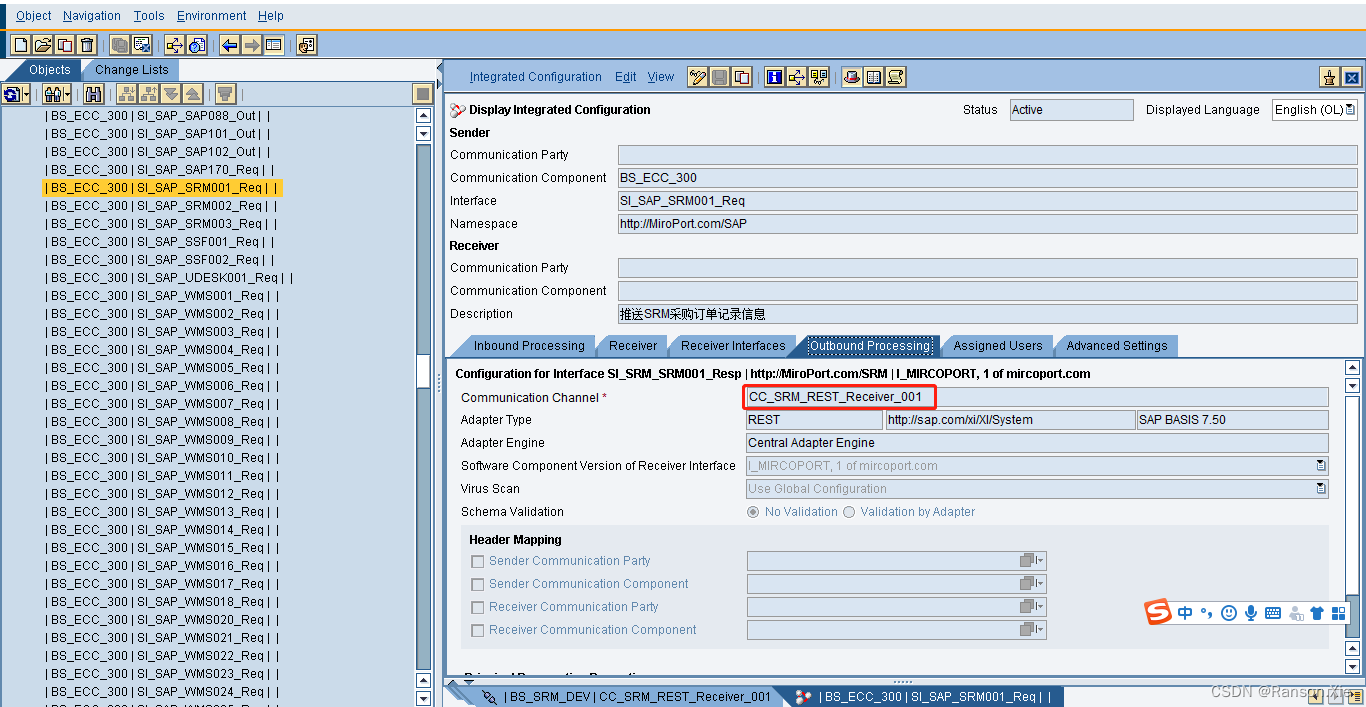Toggle Chinese input on the Sogou bar
Screen dimensions: 1366x707
click(1185, 612)
